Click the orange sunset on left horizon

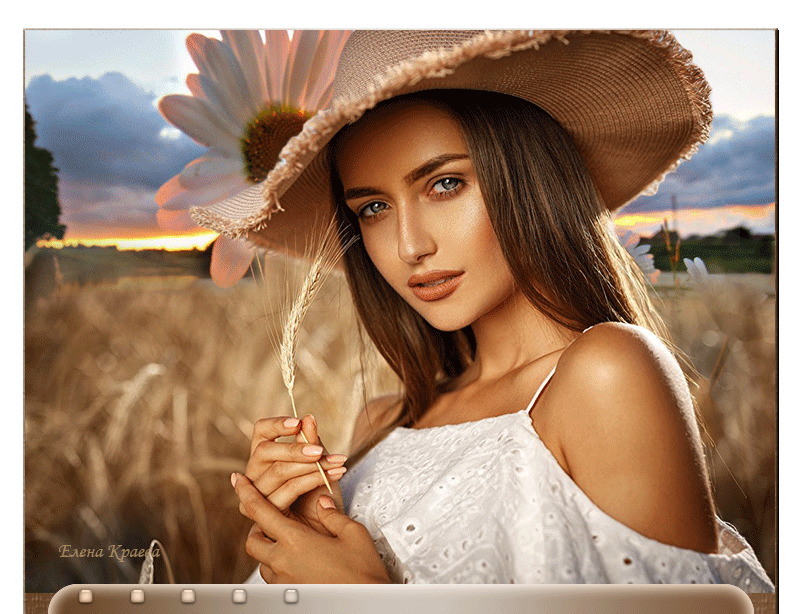(150, 240)
